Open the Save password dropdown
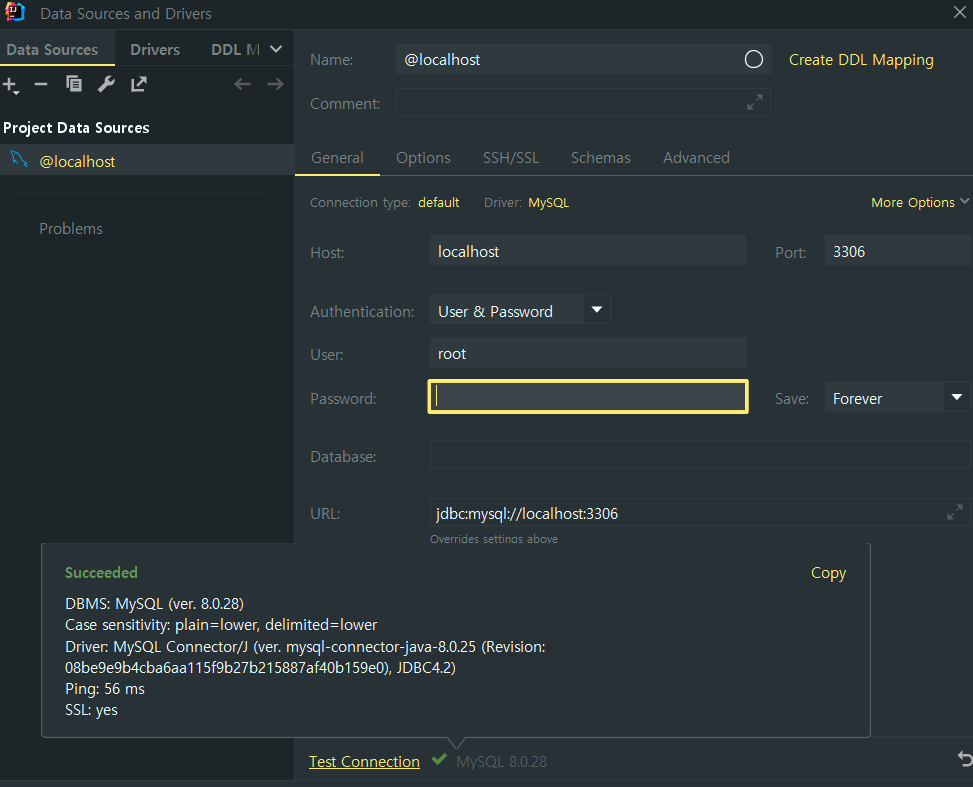Viewport: 973px width, 787px height. [956, 397]
